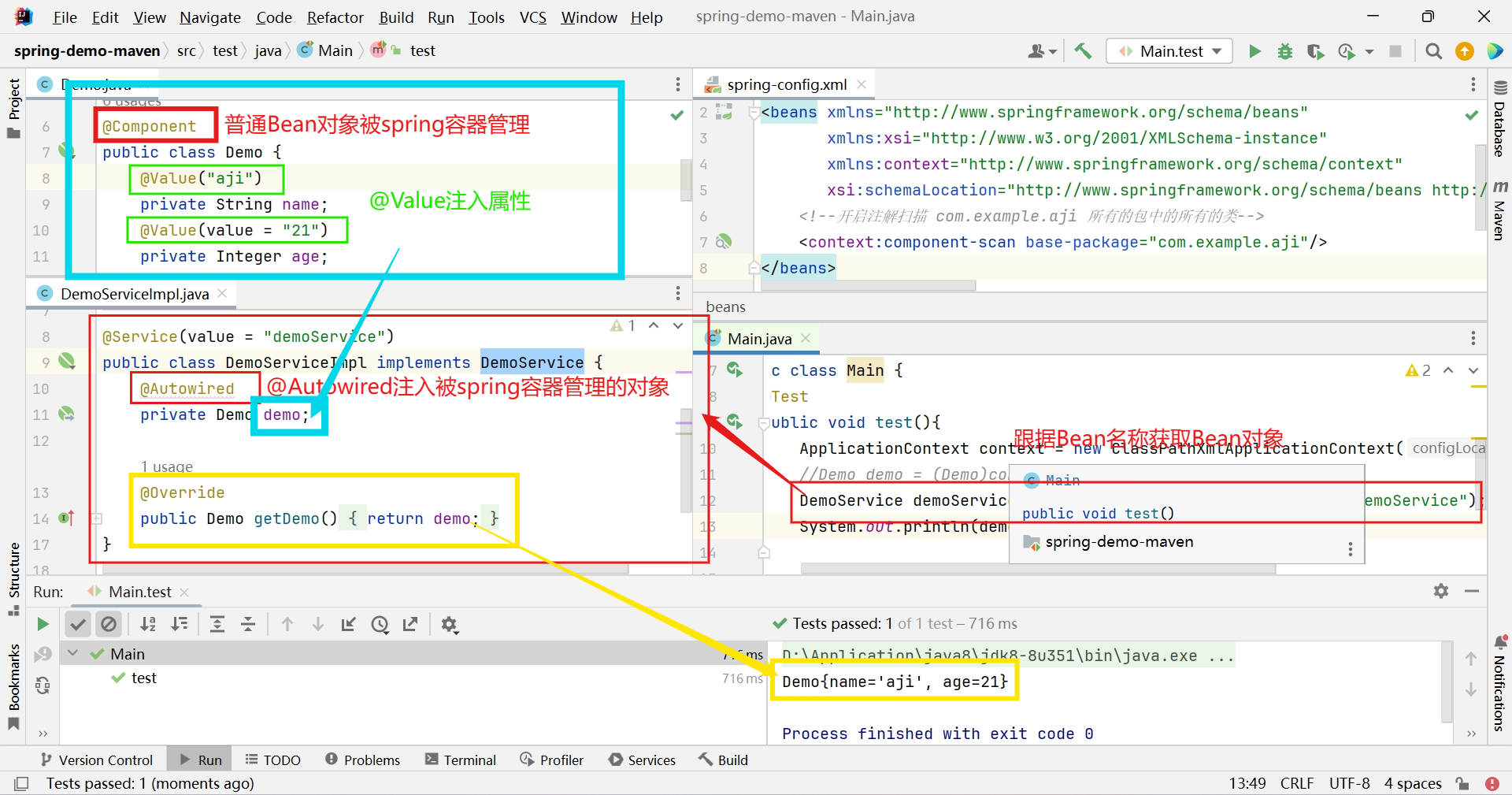1512x795 pixels.
Task: Open the Maven side panel
Action: tap(1499, 211)
